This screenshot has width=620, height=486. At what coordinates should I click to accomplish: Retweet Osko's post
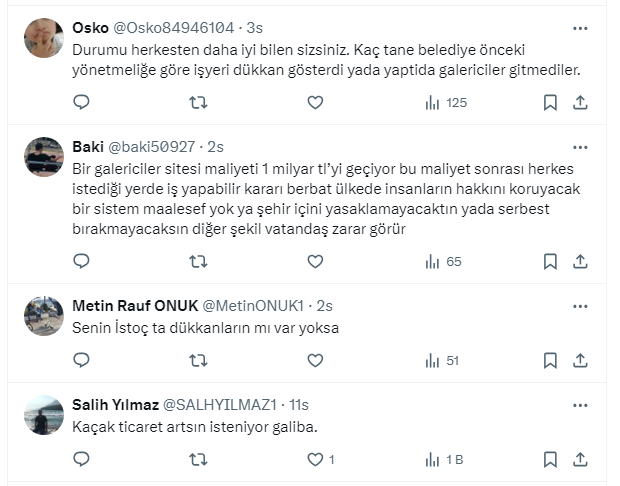(199, 102)
